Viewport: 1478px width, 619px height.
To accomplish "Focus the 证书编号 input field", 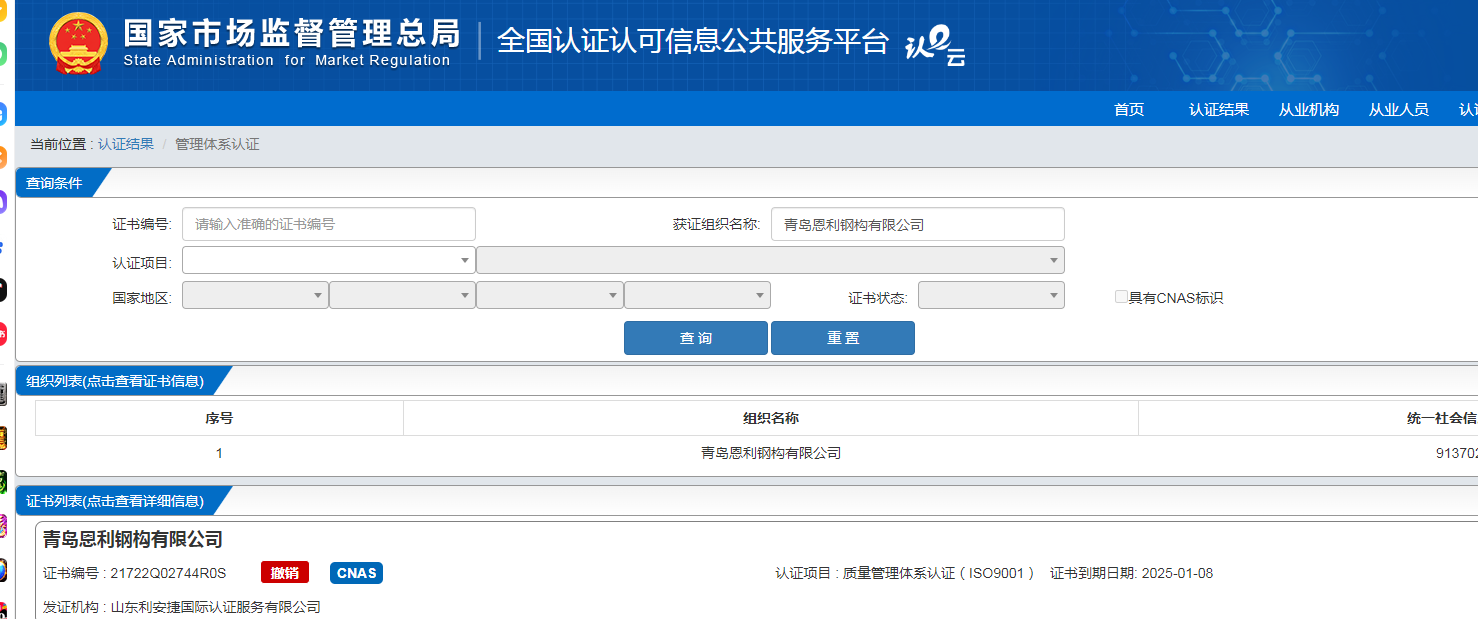I will click(x=329, y=224).
